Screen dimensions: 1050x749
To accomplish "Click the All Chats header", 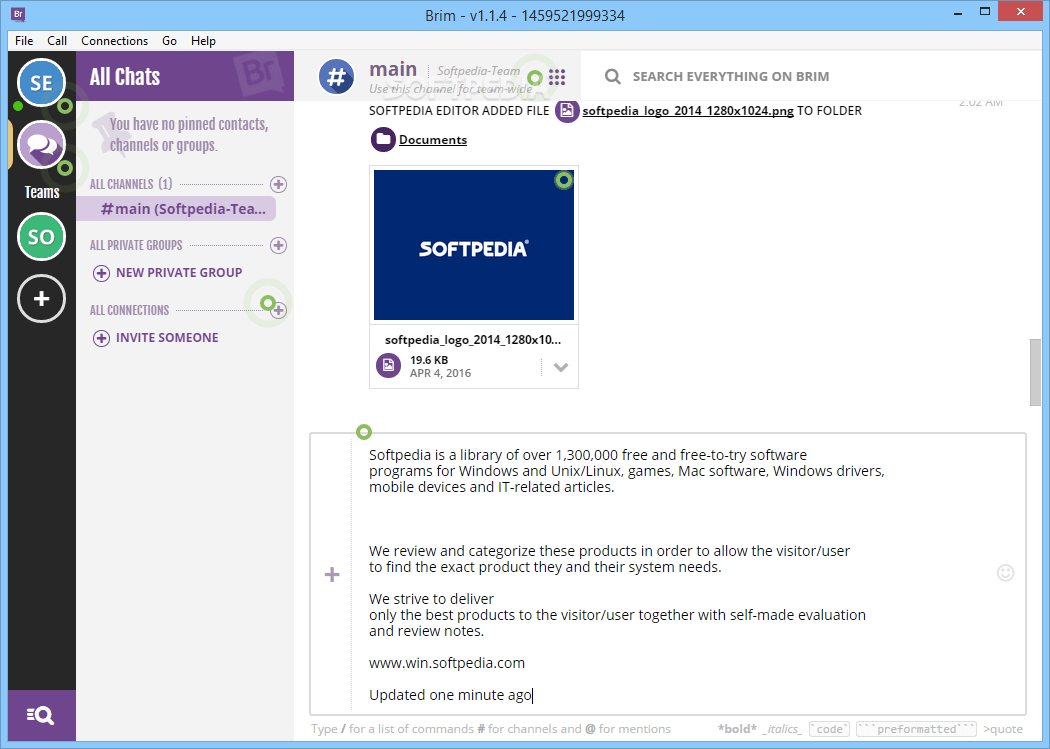I will [x=125, y=77].
